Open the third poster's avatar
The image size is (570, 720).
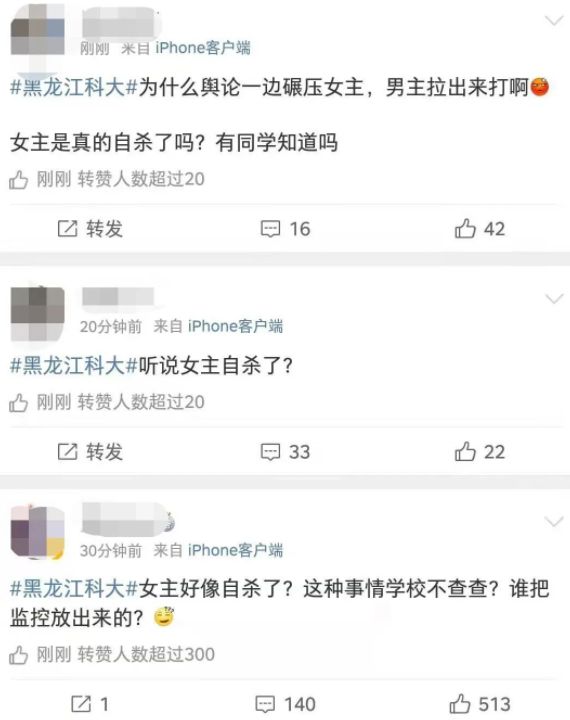click(x=38, y=532)
